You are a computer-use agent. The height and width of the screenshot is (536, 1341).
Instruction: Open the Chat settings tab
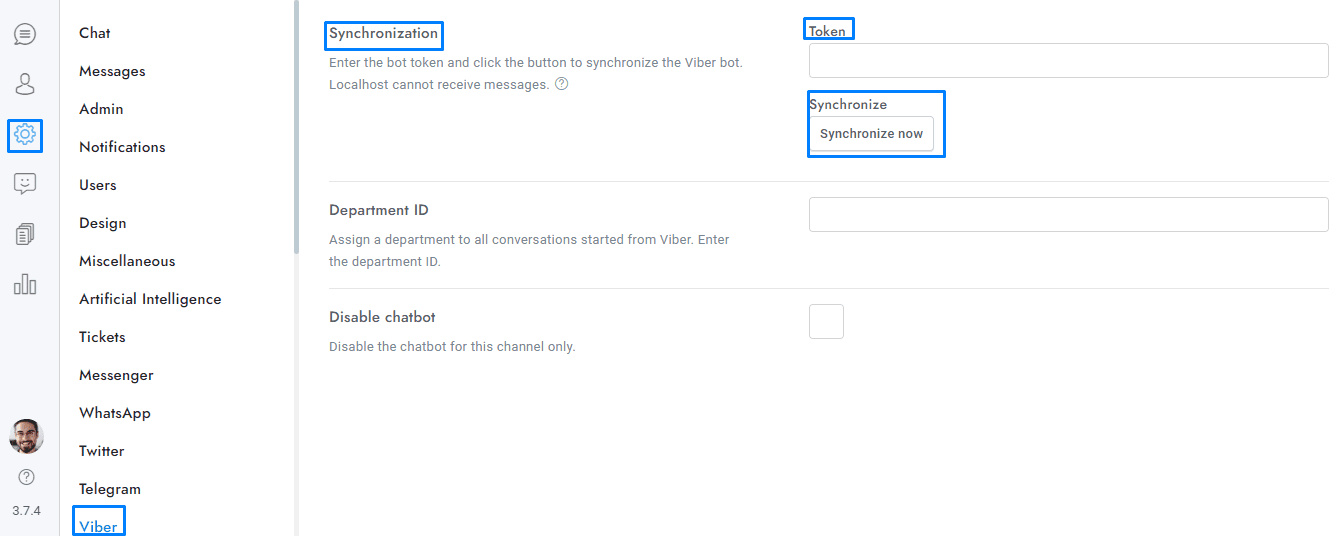pos(95,33)
